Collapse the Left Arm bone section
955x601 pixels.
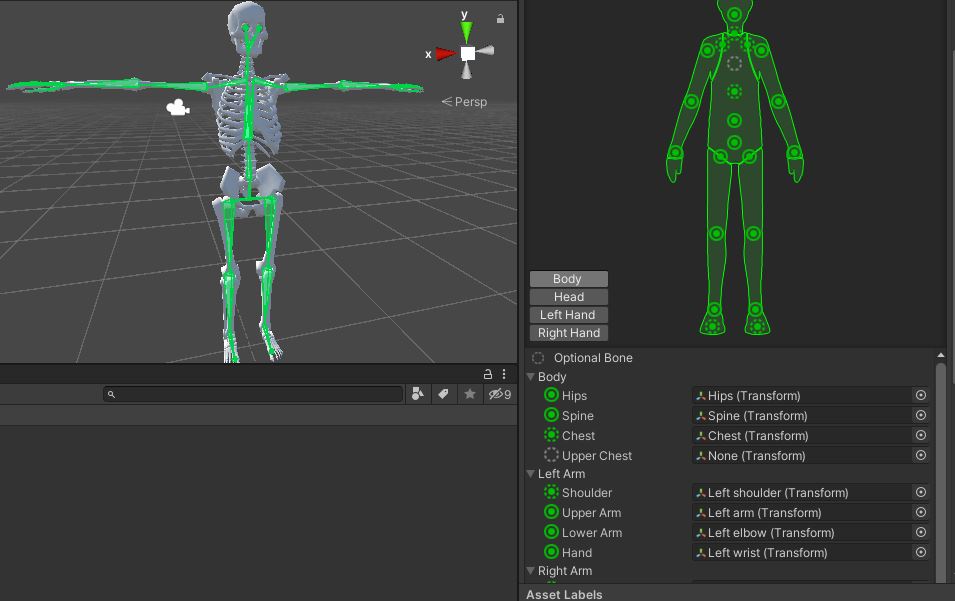pyautogui.click(x=531, y=474)
